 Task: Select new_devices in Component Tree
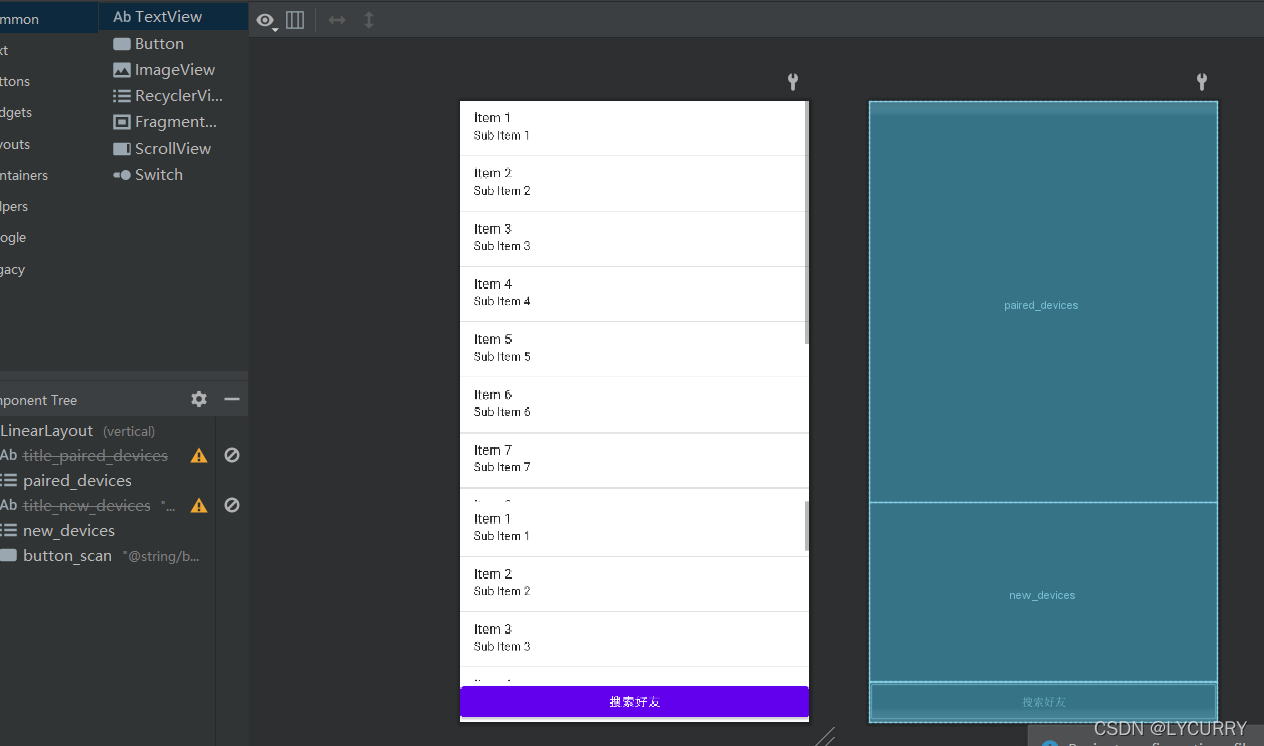pos(69,531)
